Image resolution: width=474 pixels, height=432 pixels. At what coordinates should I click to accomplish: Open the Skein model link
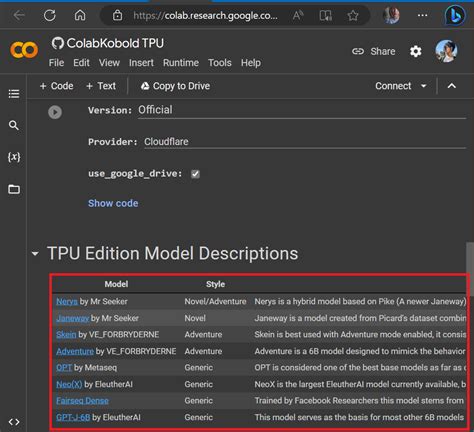point(66,334)
